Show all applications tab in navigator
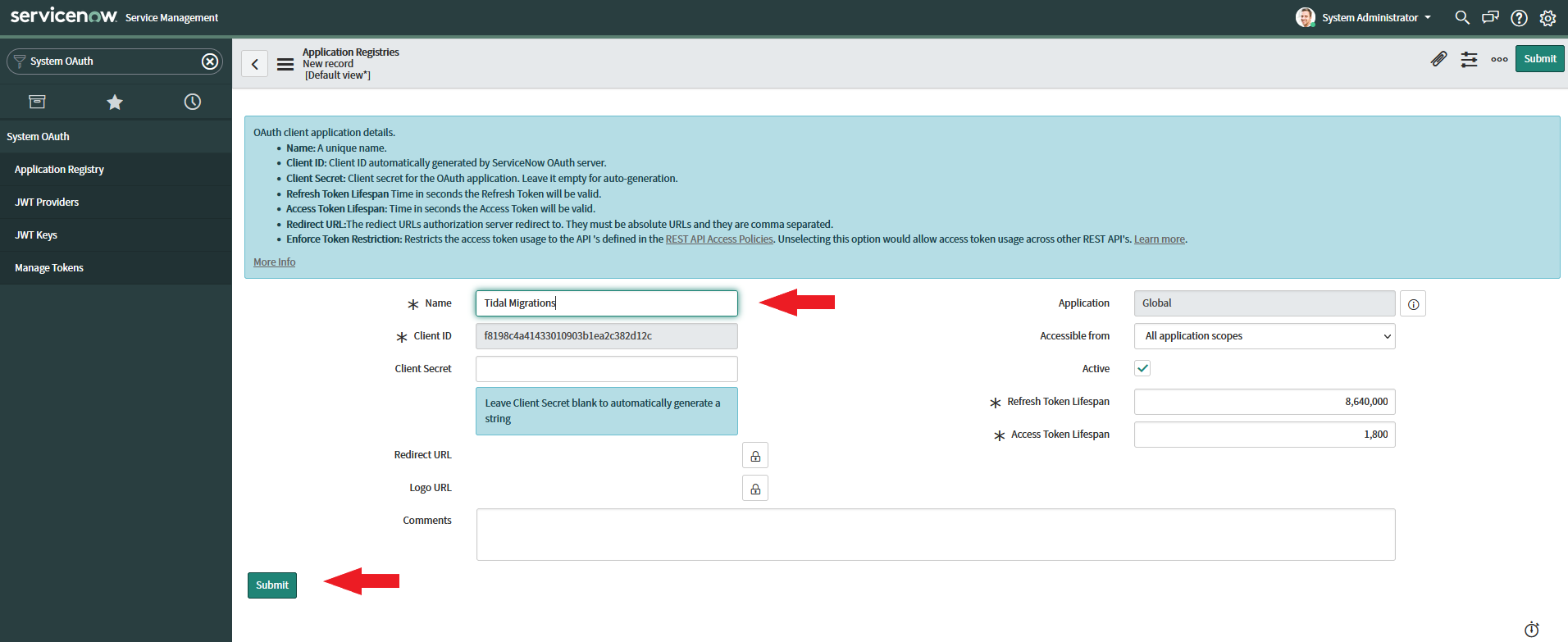The width and height of the screenshot is (1568, 642). click(x=38, y=102)
